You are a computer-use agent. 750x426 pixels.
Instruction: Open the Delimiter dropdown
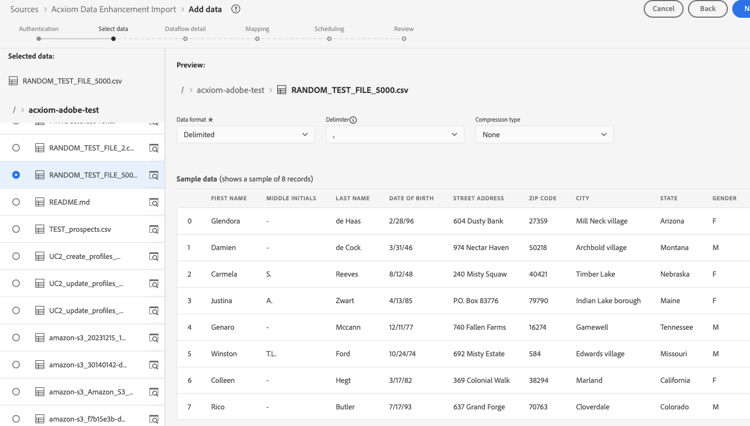395,134
